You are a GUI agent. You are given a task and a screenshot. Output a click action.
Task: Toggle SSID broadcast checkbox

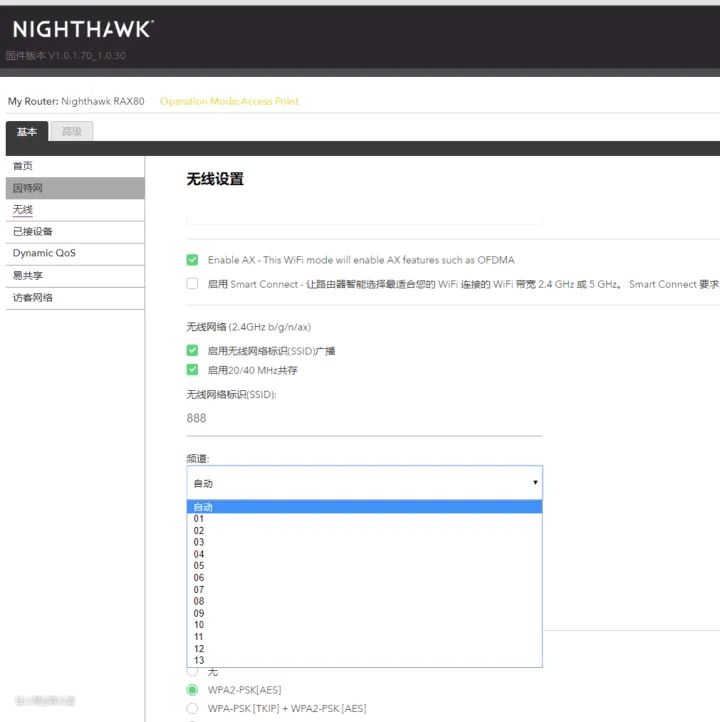pos(192,350)
